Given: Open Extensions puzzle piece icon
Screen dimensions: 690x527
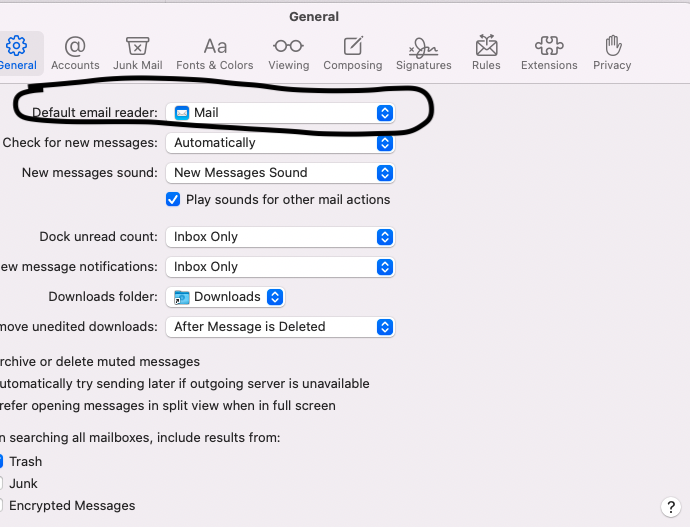Looking at the screenshot, I should (x=549, y=46).
